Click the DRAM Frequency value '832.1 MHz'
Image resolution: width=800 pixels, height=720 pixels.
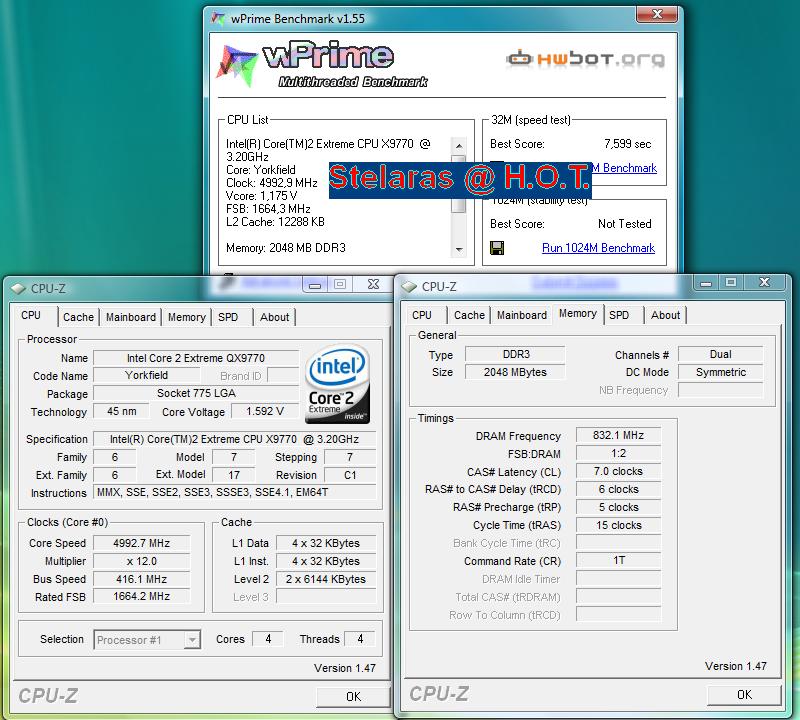618,435
